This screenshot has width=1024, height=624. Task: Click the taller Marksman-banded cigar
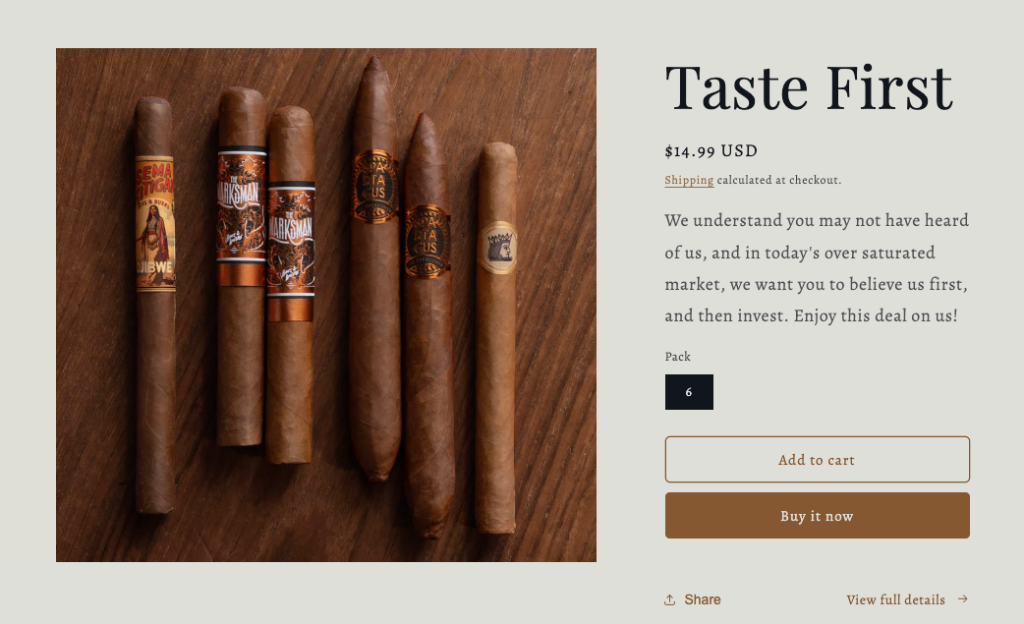tap(241, 266)
